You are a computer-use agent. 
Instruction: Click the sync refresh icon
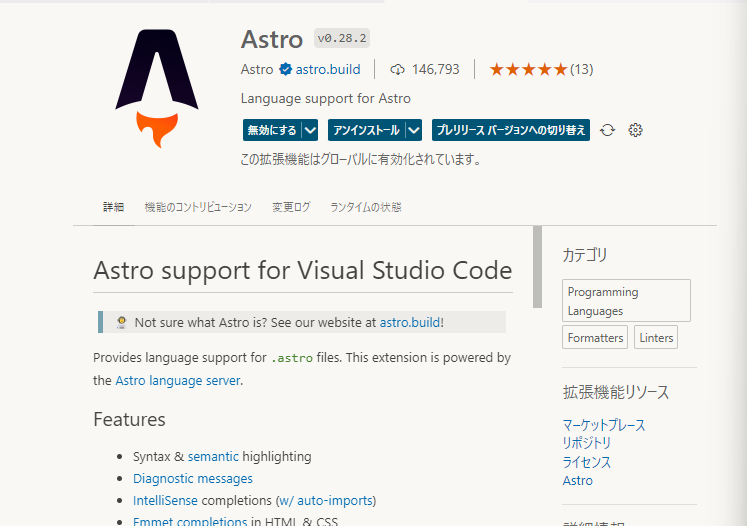pos(607,130)
